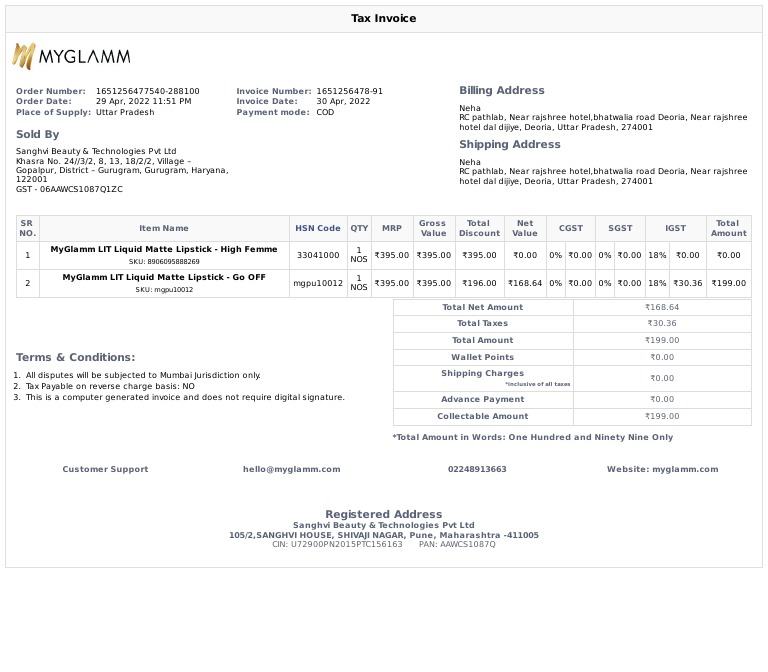
Task: Open Website: myglamm.com link
Action: tap(662, 469)
